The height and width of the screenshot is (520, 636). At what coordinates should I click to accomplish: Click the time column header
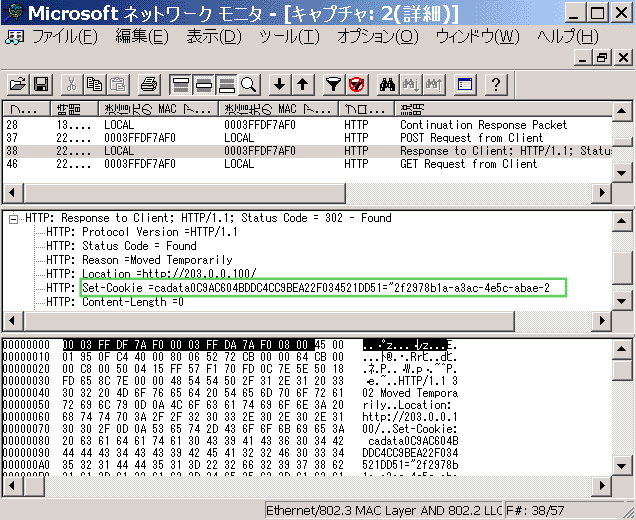click(75, 109)
